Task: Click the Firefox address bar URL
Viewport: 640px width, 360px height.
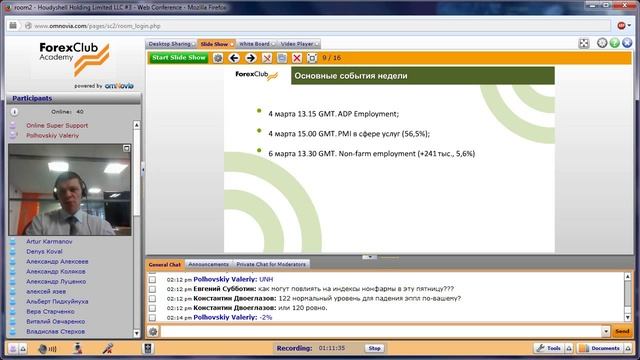Action: point(97,26)
